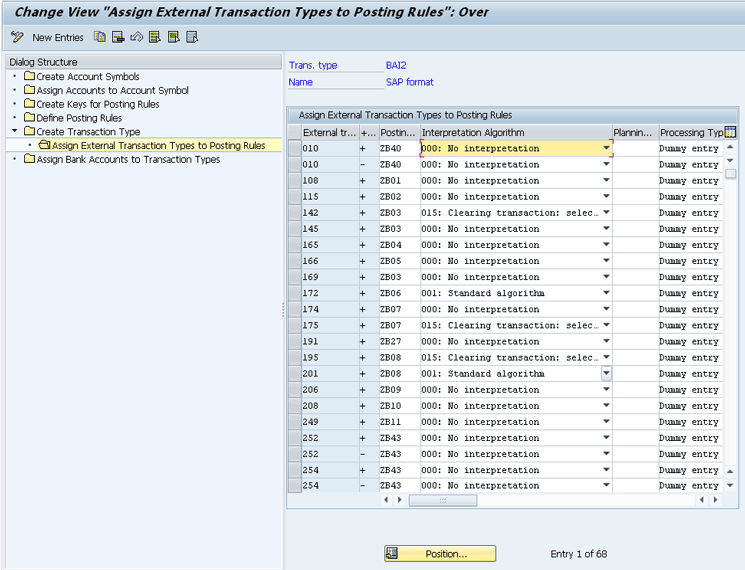Click posting rule cell ZB11
This screenshot has height=570, width=745.
(400, 422)
